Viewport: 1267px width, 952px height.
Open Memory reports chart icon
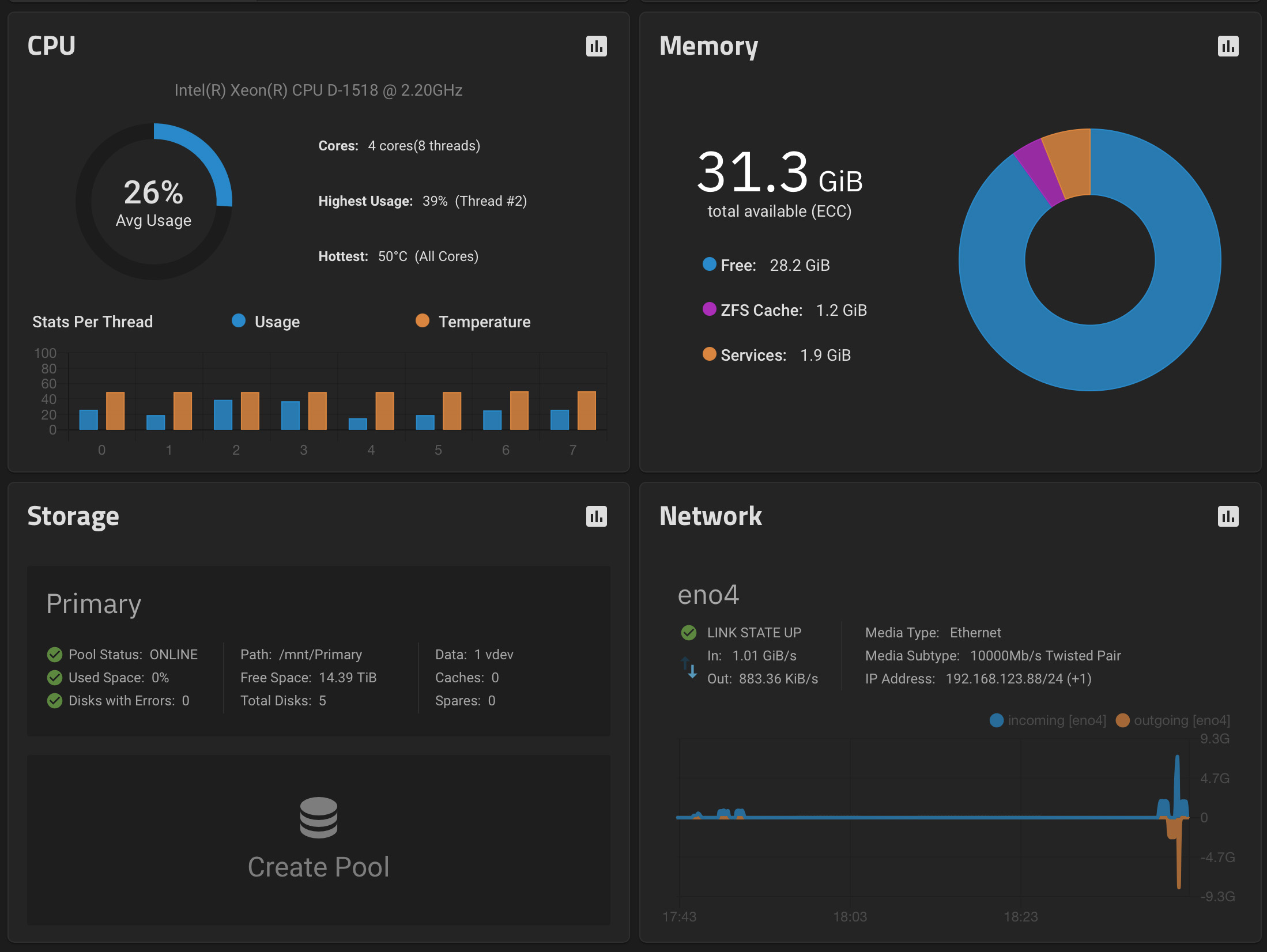[x=1228, y=46]
